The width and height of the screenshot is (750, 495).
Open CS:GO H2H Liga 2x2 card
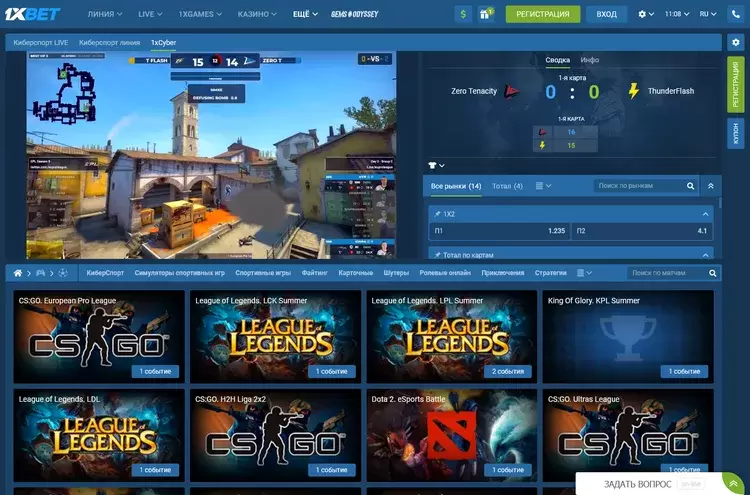[276, 435]
